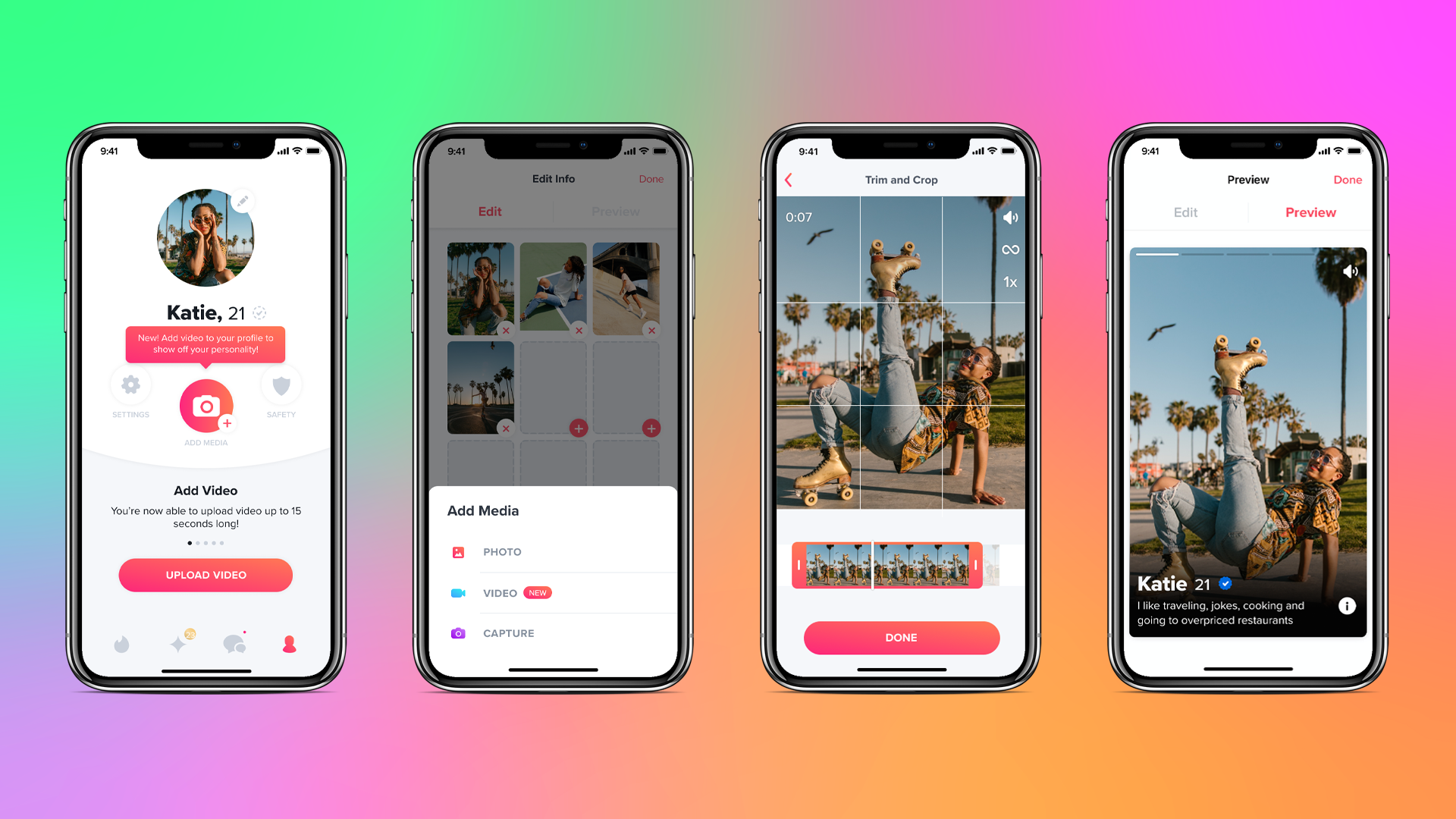Drag the trim timeline start marker
The width and height of the screenshot is (1456, 819).
(x=799, y=565)
